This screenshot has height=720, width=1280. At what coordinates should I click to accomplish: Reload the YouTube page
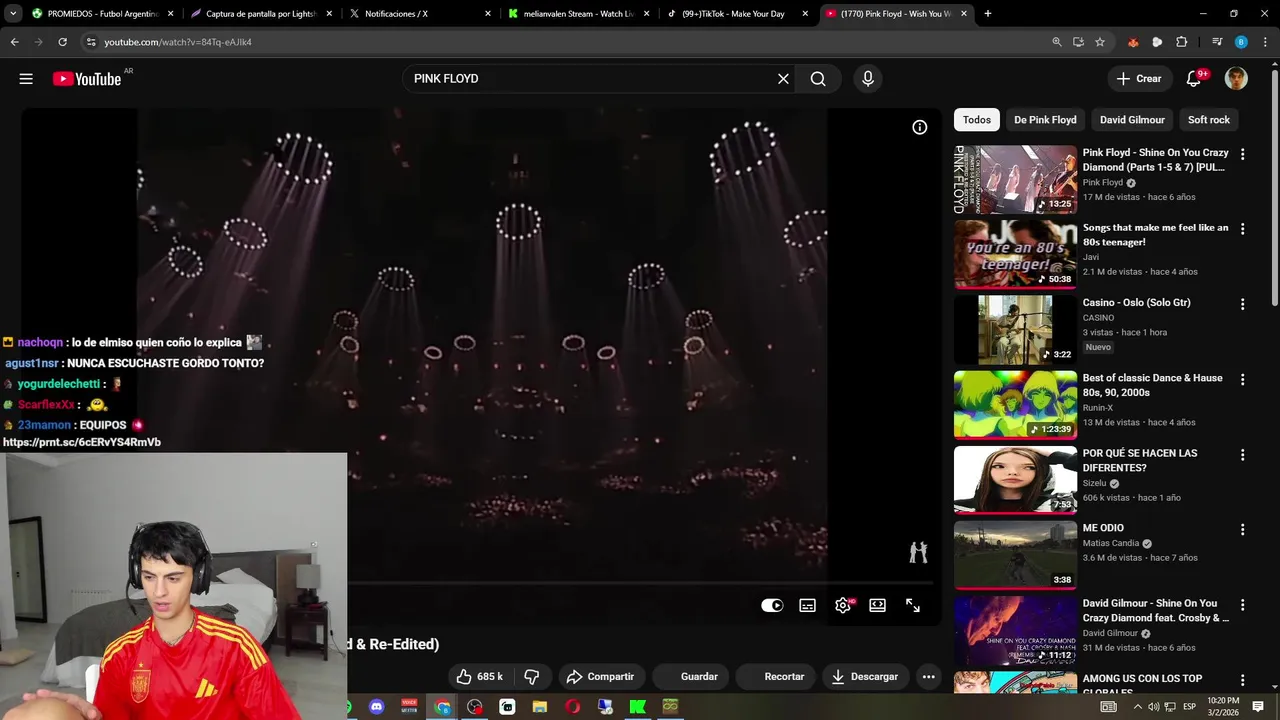[x=62, y=42]
